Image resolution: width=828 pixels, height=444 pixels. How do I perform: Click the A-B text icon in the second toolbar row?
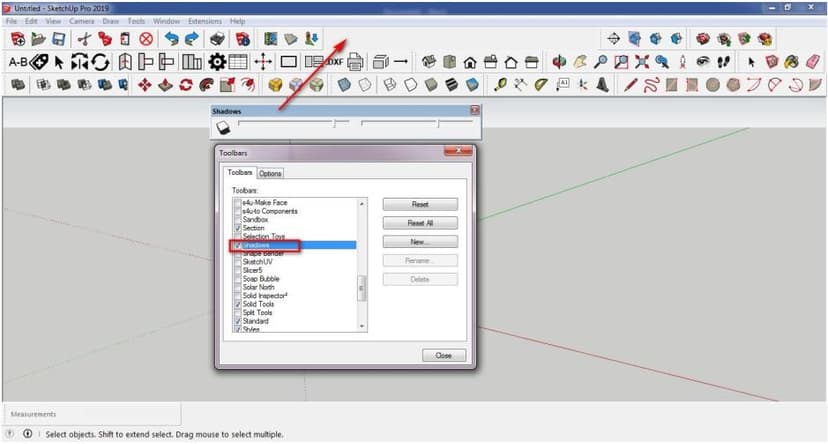(x=18, y=62)
